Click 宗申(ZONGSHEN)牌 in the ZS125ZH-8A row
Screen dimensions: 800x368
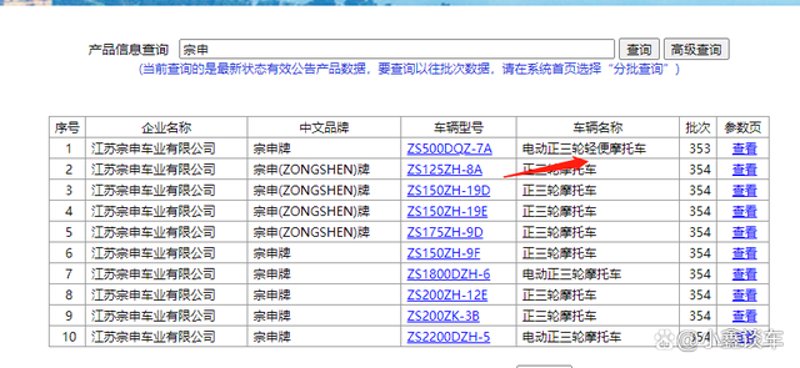[311, 169]
